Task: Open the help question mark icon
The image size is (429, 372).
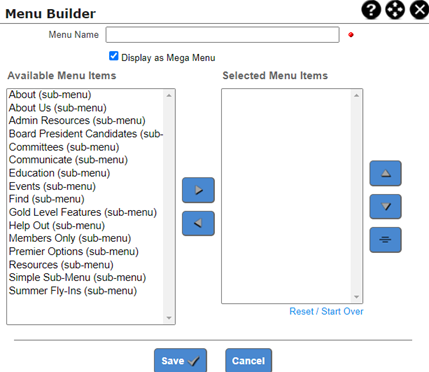Action: click(371, 9)
